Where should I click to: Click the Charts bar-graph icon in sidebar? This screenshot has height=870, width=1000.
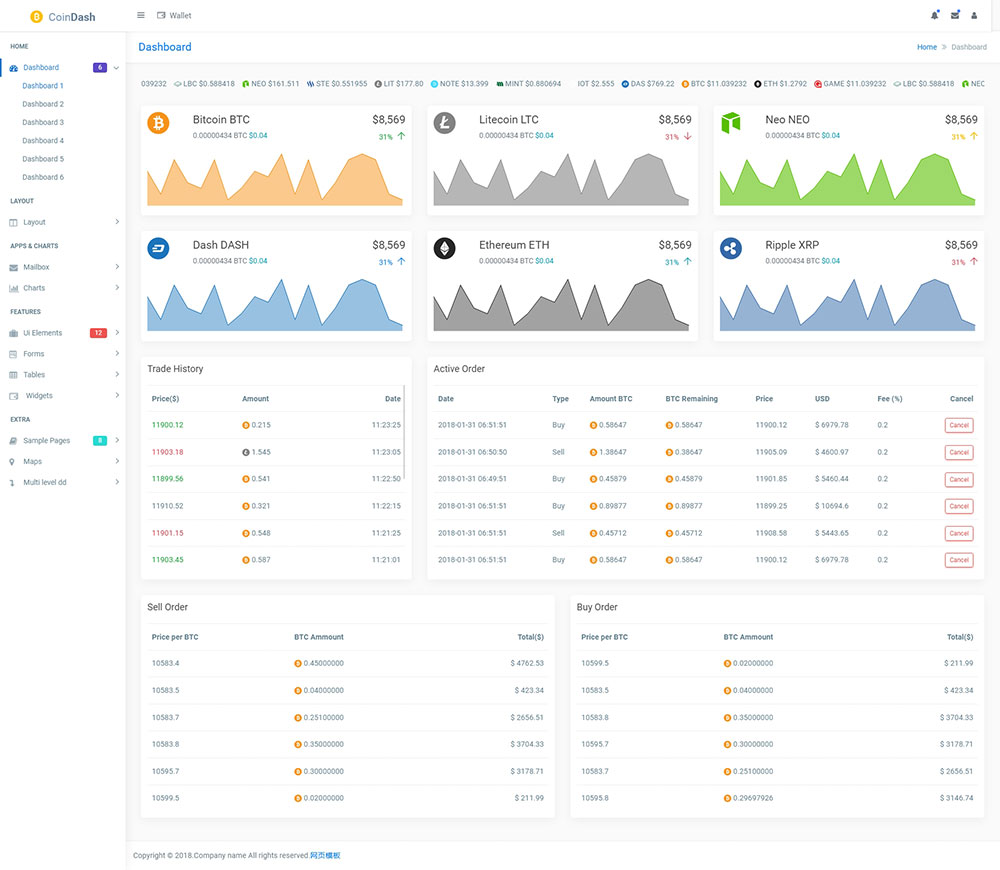13,288
